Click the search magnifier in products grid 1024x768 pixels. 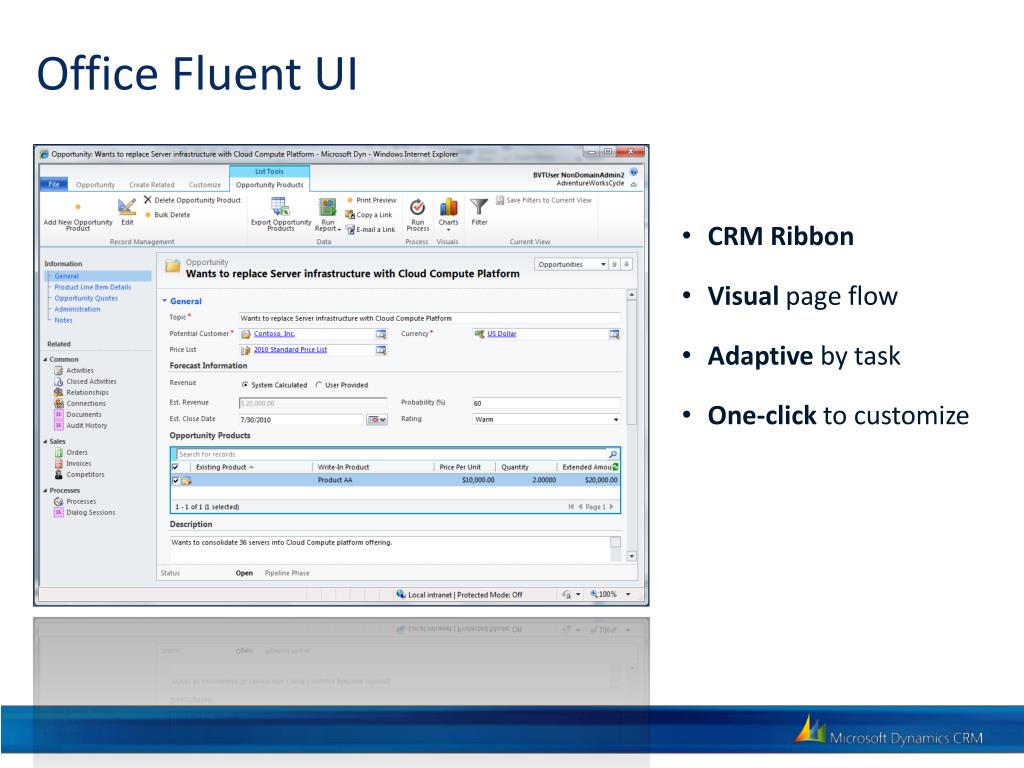613,454
